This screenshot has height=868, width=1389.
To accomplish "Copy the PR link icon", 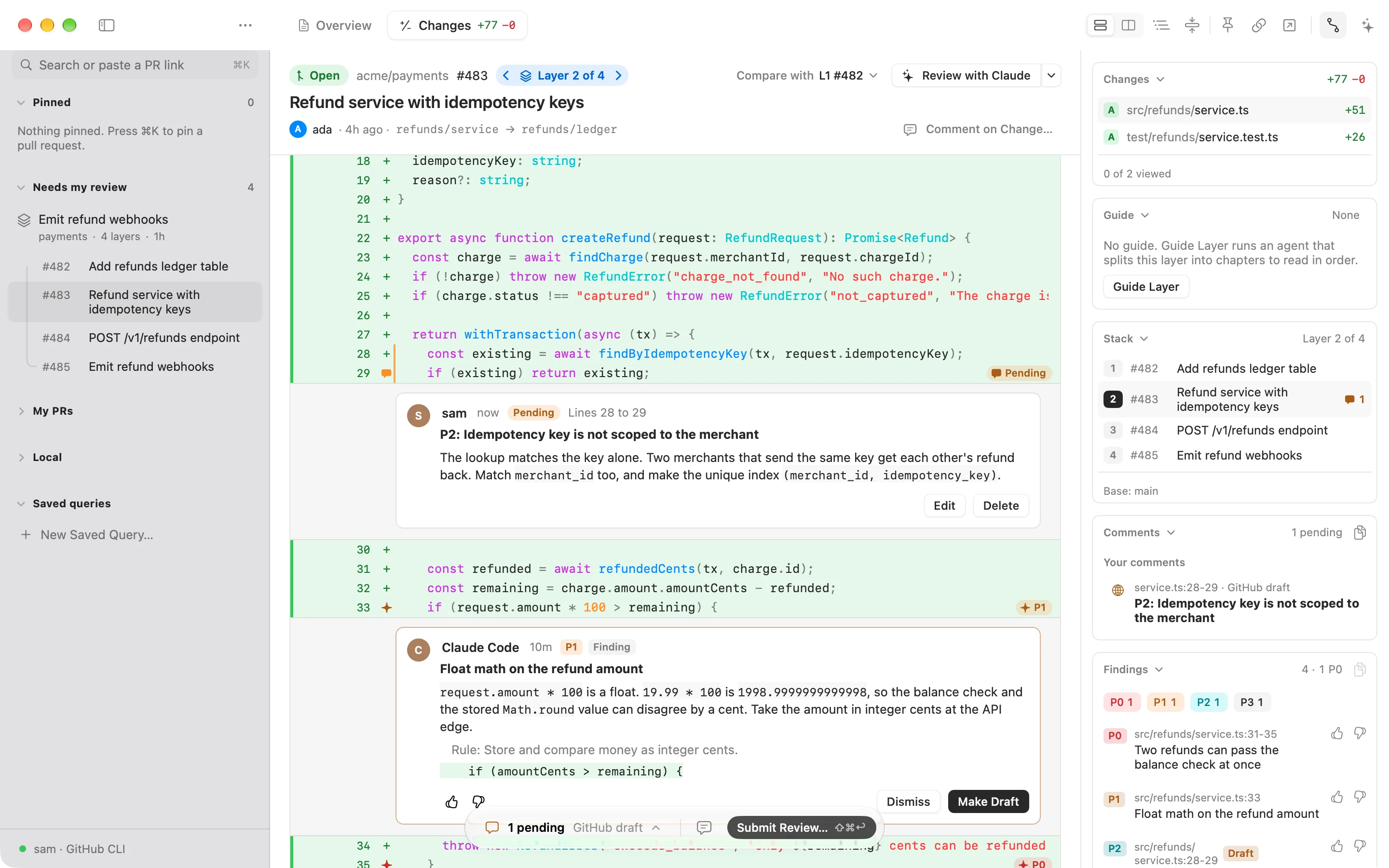I will point(1259,25).
